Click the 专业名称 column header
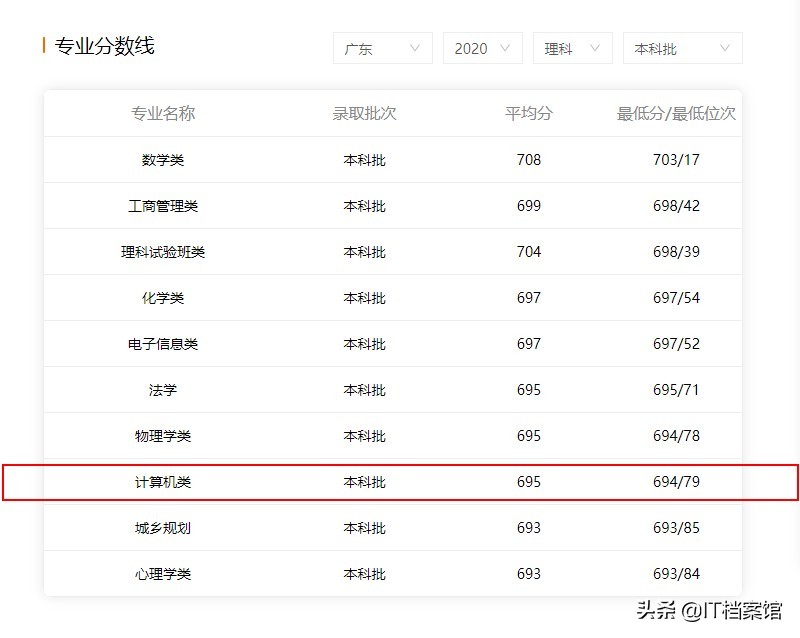 (x=162, y=113)
